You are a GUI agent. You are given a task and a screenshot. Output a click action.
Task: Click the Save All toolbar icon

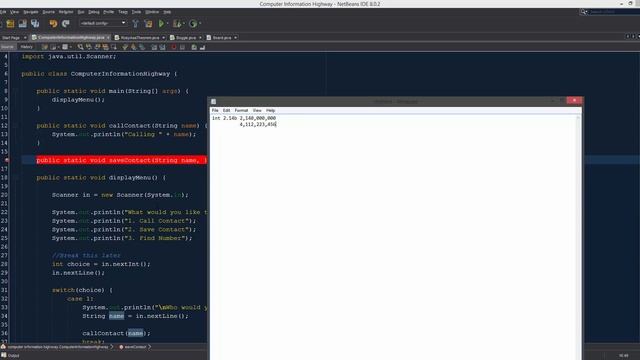coord(35,23)
